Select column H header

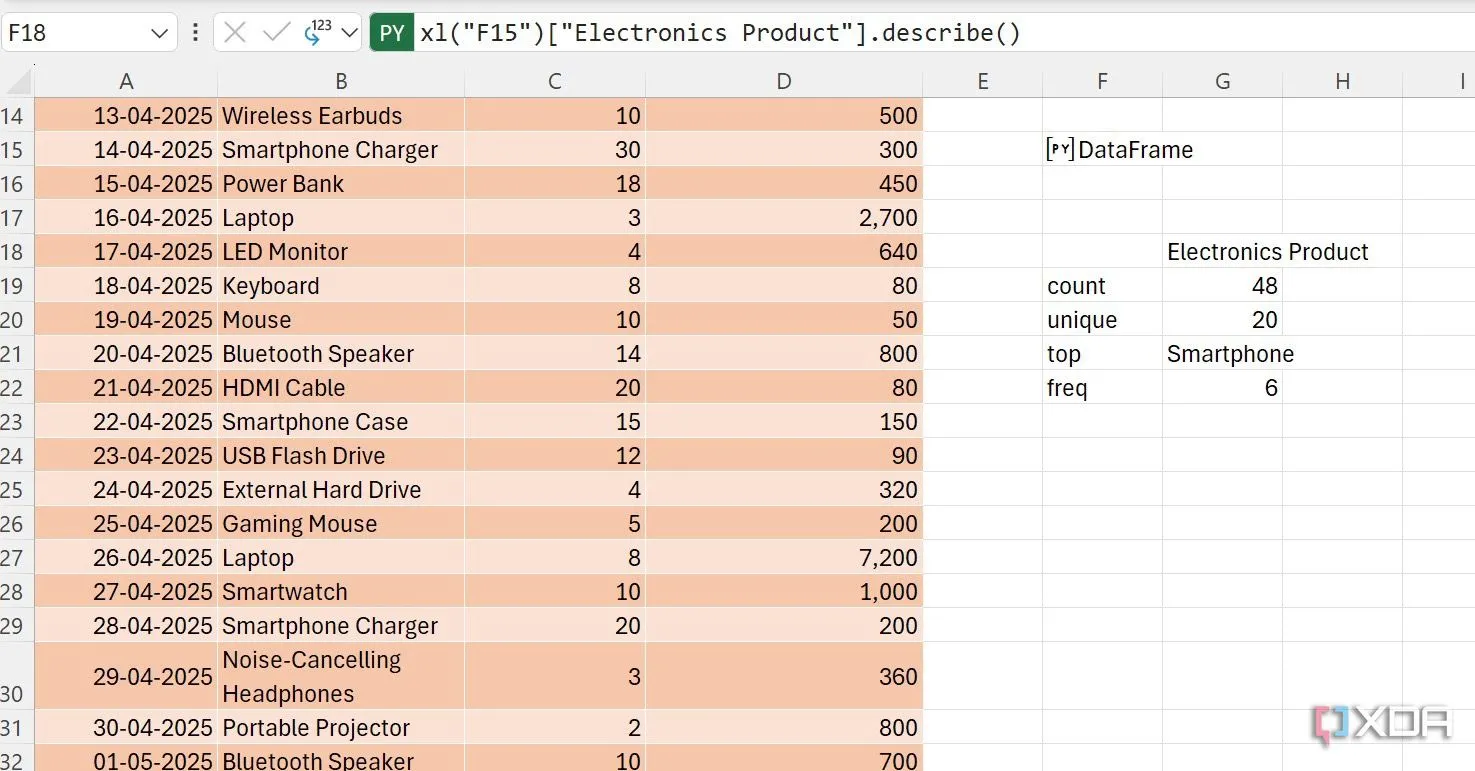pos(1342,82)
